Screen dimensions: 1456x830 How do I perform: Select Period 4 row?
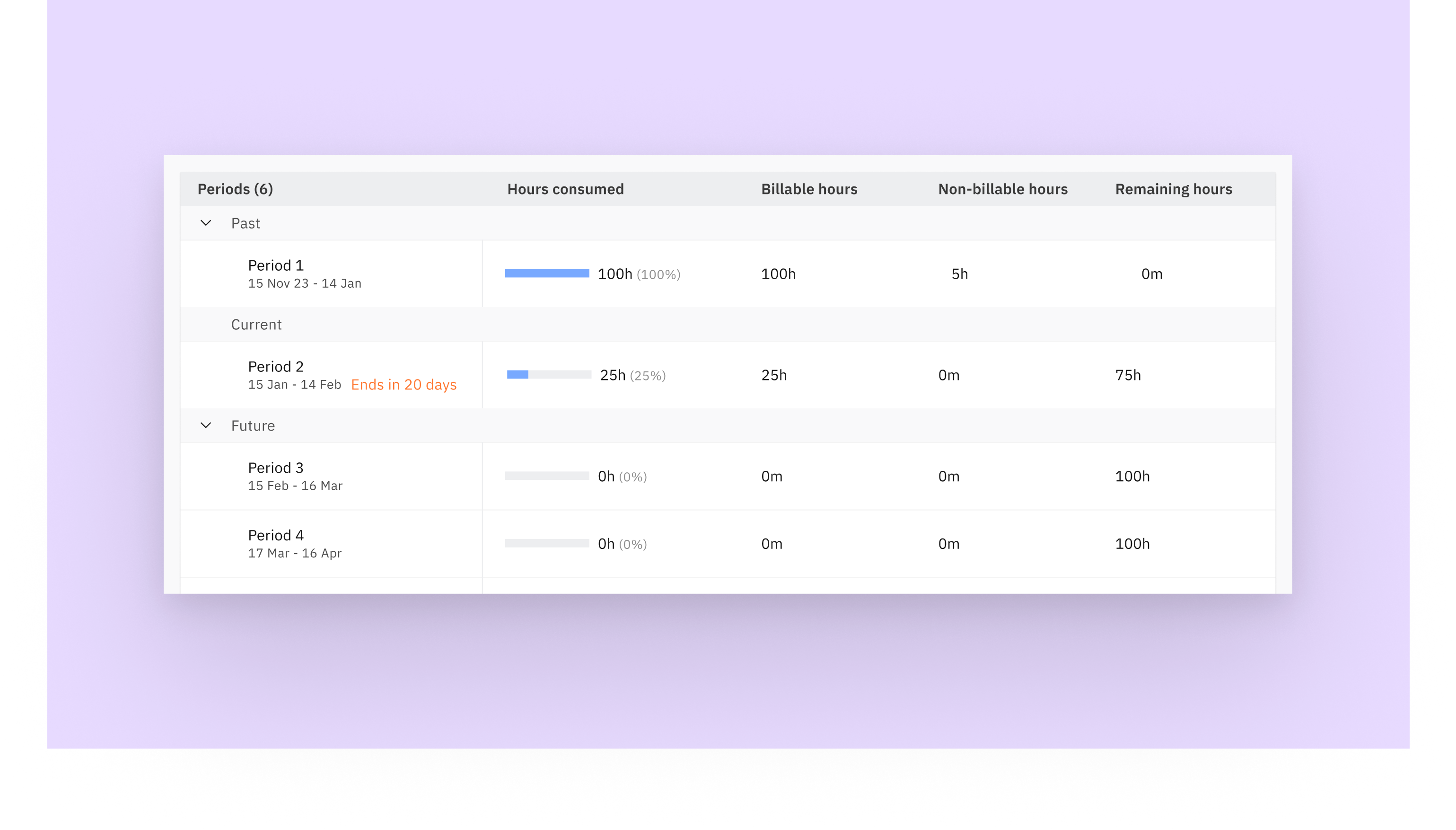coord(276,535)
